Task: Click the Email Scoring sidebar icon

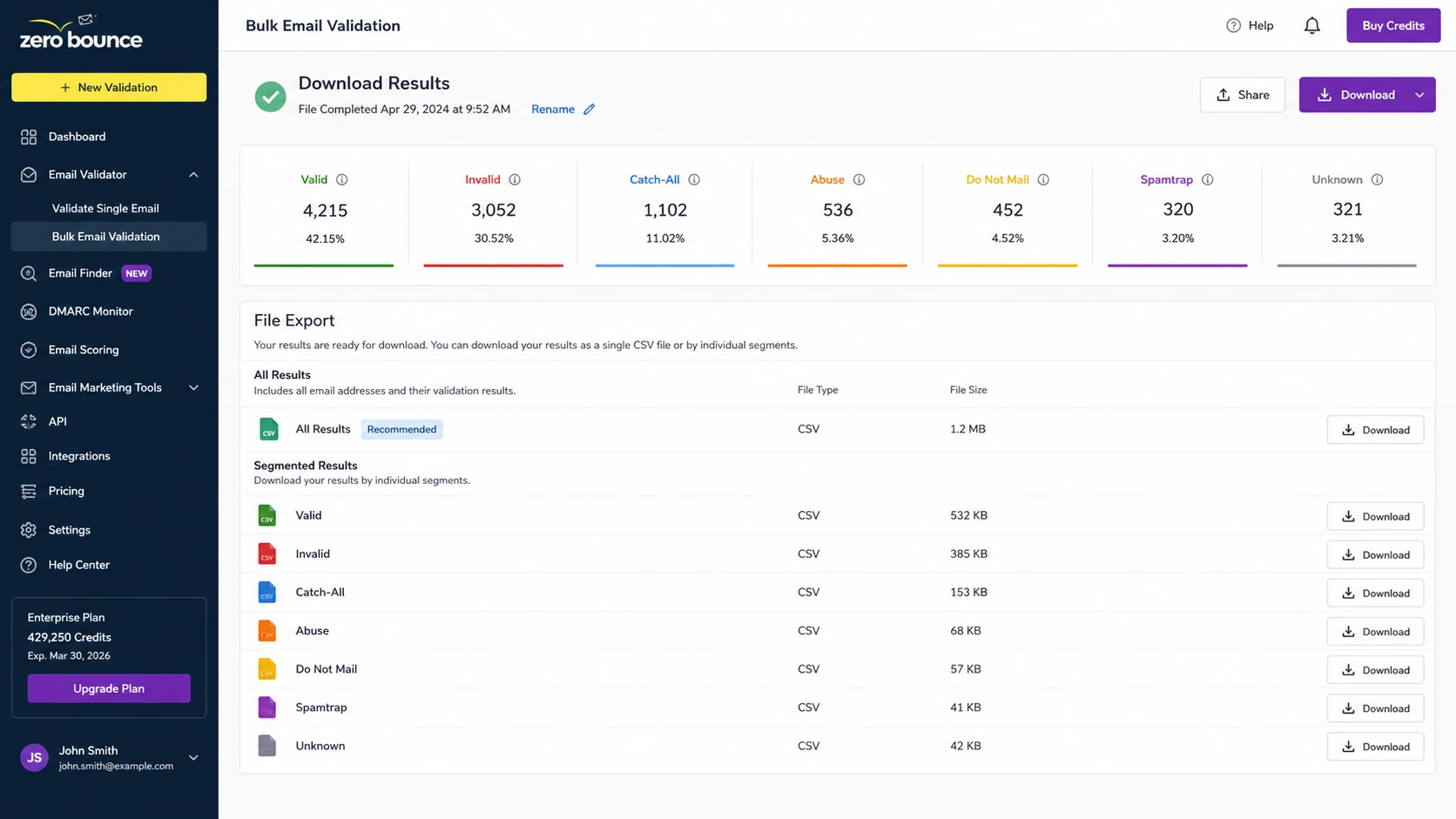Action: pyautogui.click(x=29, y=350)
